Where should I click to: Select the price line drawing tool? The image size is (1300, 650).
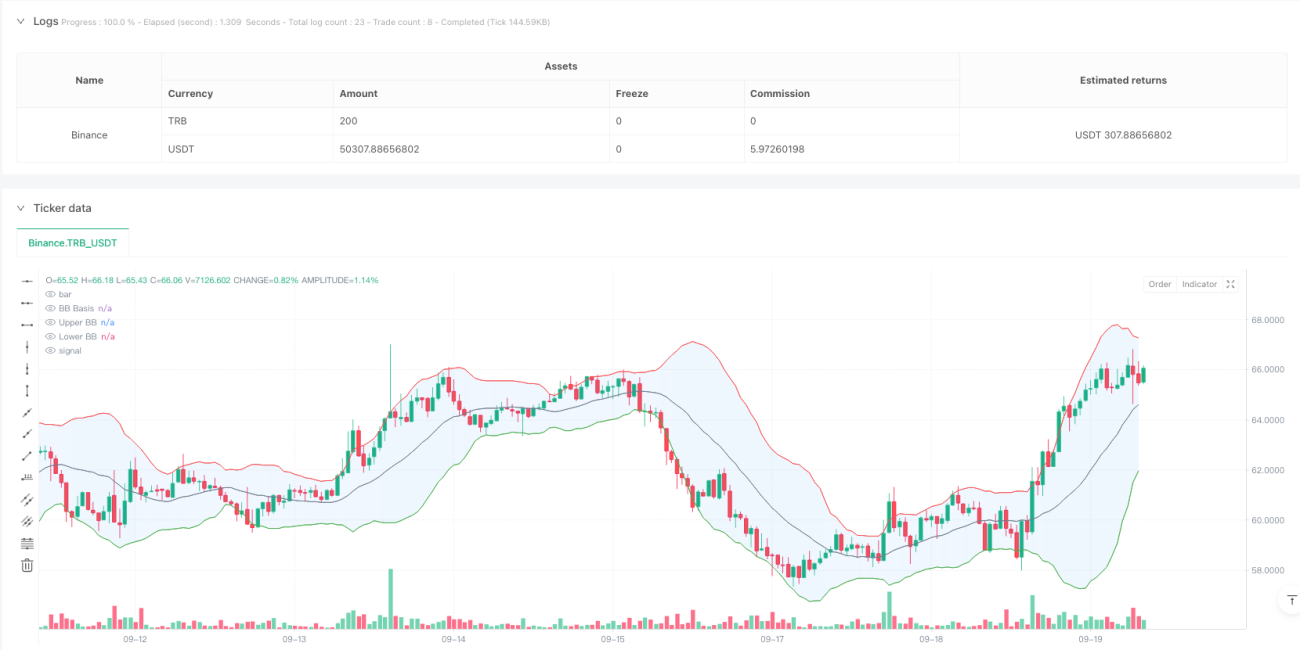(27, 477)
